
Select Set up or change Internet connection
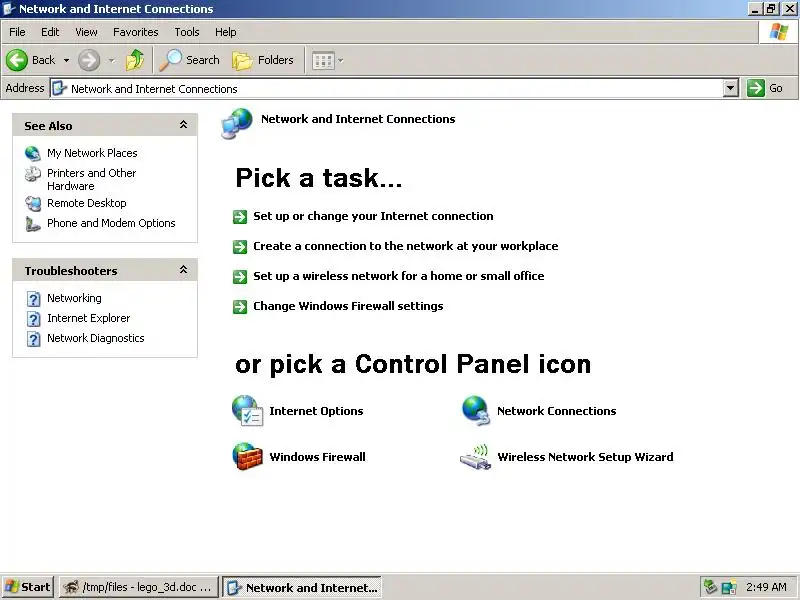point(373,216)
